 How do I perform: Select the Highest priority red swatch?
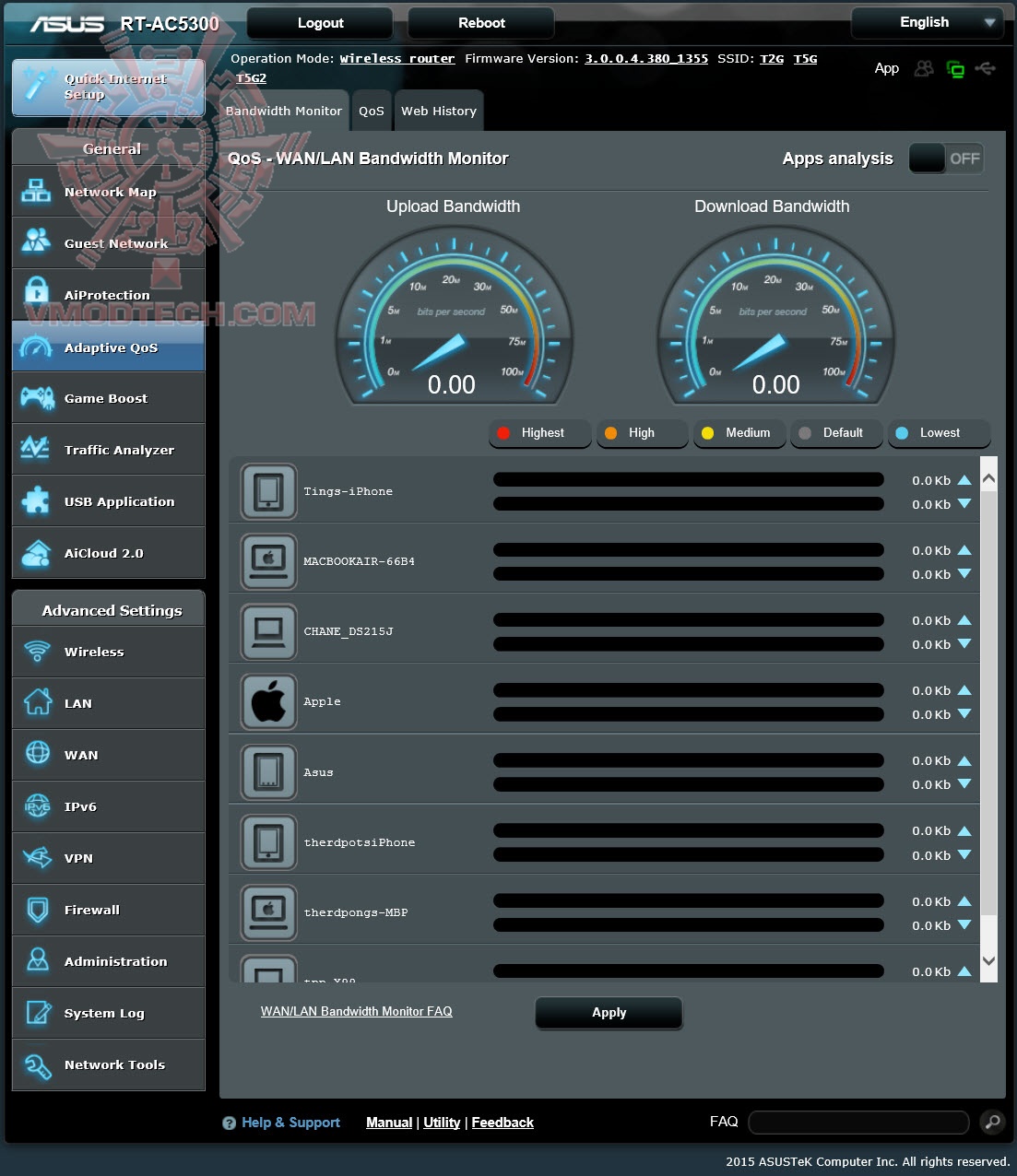point(503,433)
